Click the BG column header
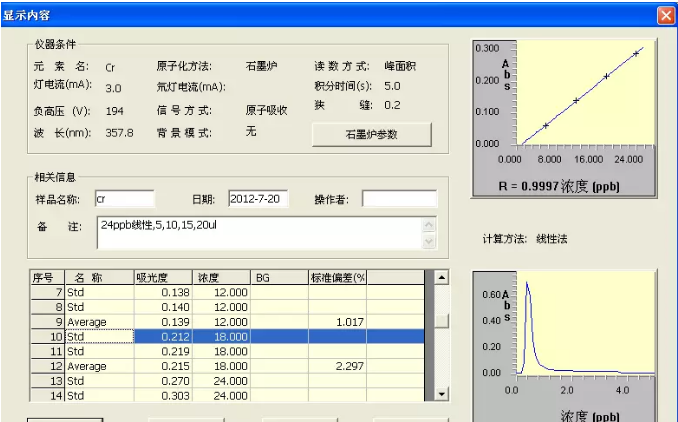678x422 pixels. tap(279, 277)
